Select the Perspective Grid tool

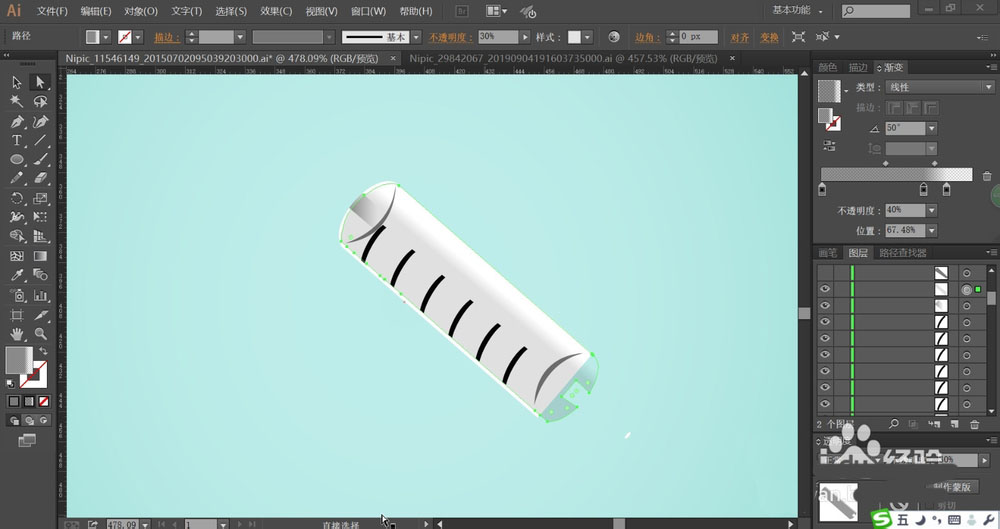click(40, 237)
